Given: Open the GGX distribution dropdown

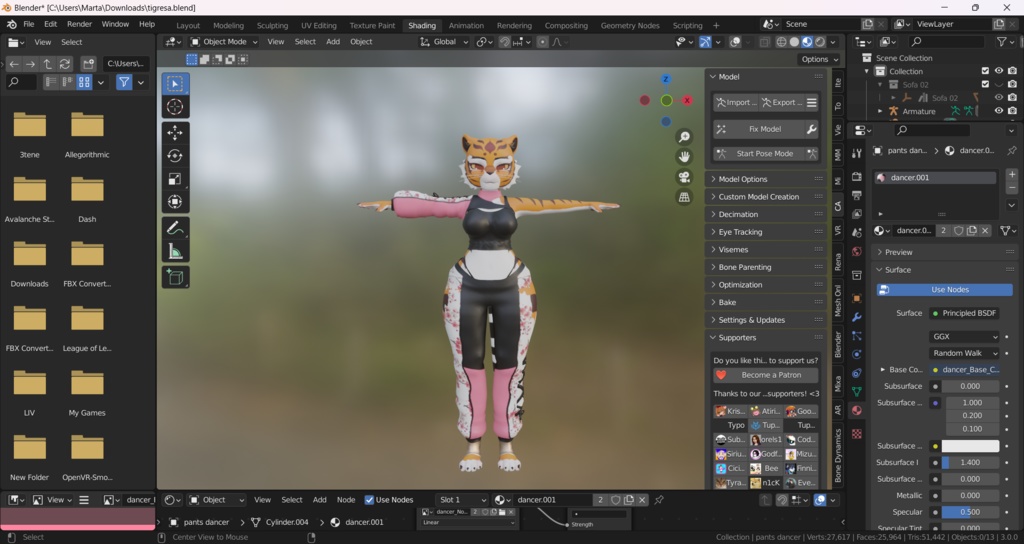Looking at the screenshot, I should (964, 336).
